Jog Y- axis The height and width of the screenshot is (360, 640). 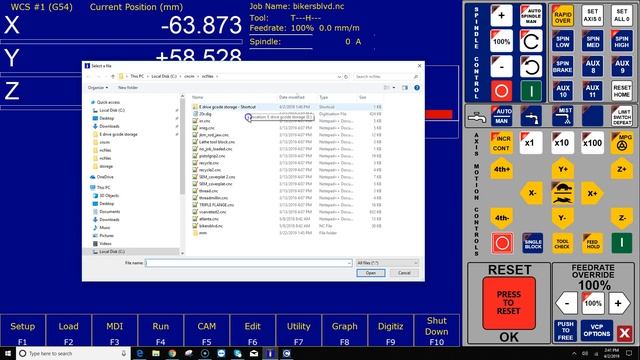click(562, 218)
